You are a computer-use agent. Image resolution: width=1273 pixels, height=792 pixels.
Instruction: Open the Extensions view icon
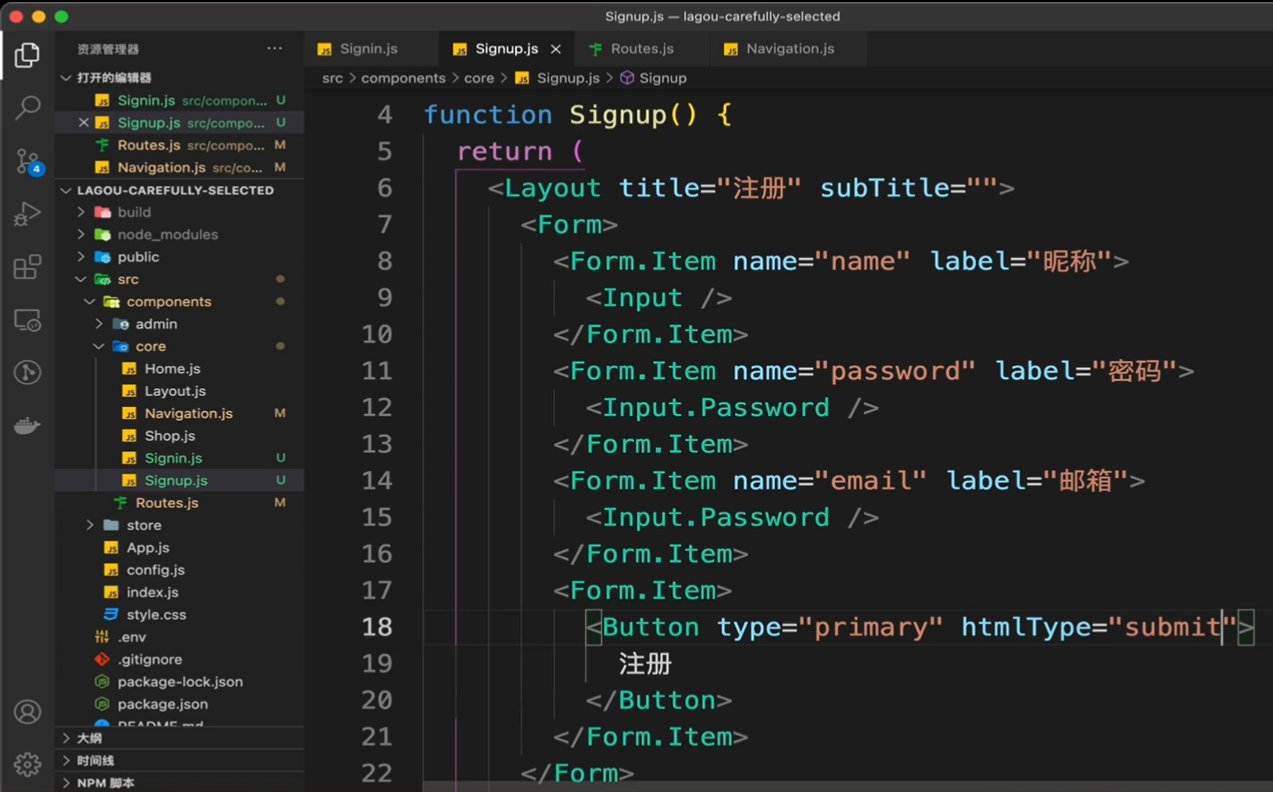(27, 267)
